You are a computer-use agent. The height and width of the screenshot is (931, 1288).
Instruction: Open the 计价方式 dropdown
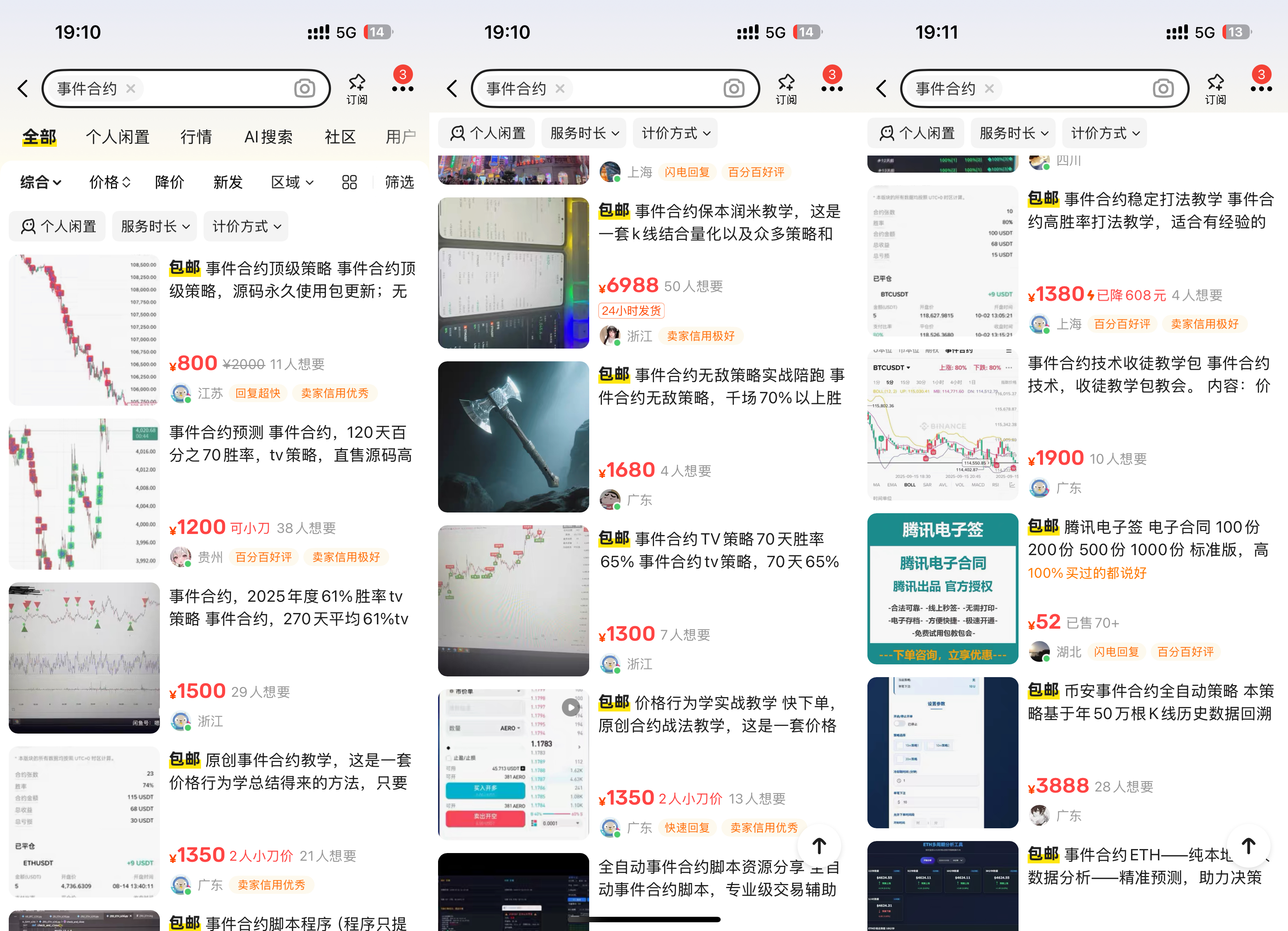tap(245, 226)
